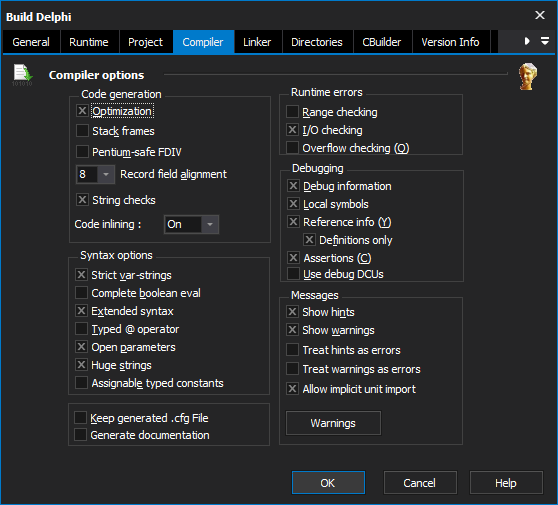Click the compiler options document icon
The width and height of the screenshot is (558, 505).
[22, 75]
